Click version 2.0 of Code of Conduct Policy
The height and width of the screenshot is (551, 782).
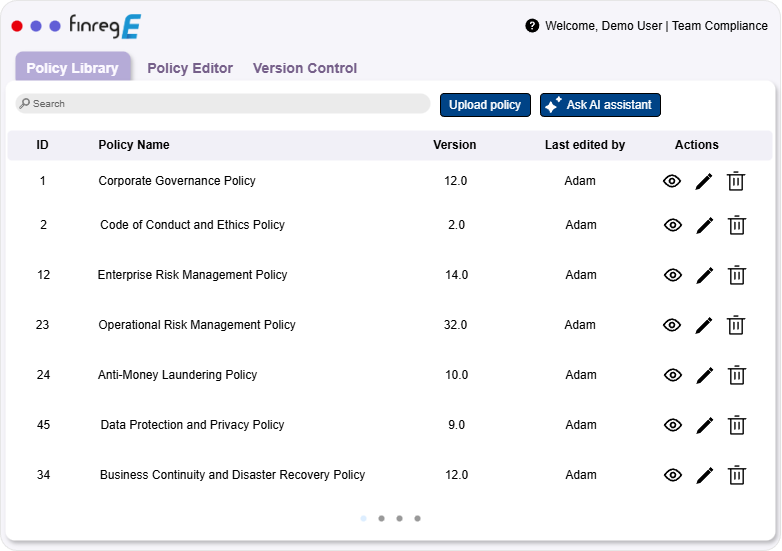(x=456, y=224)
